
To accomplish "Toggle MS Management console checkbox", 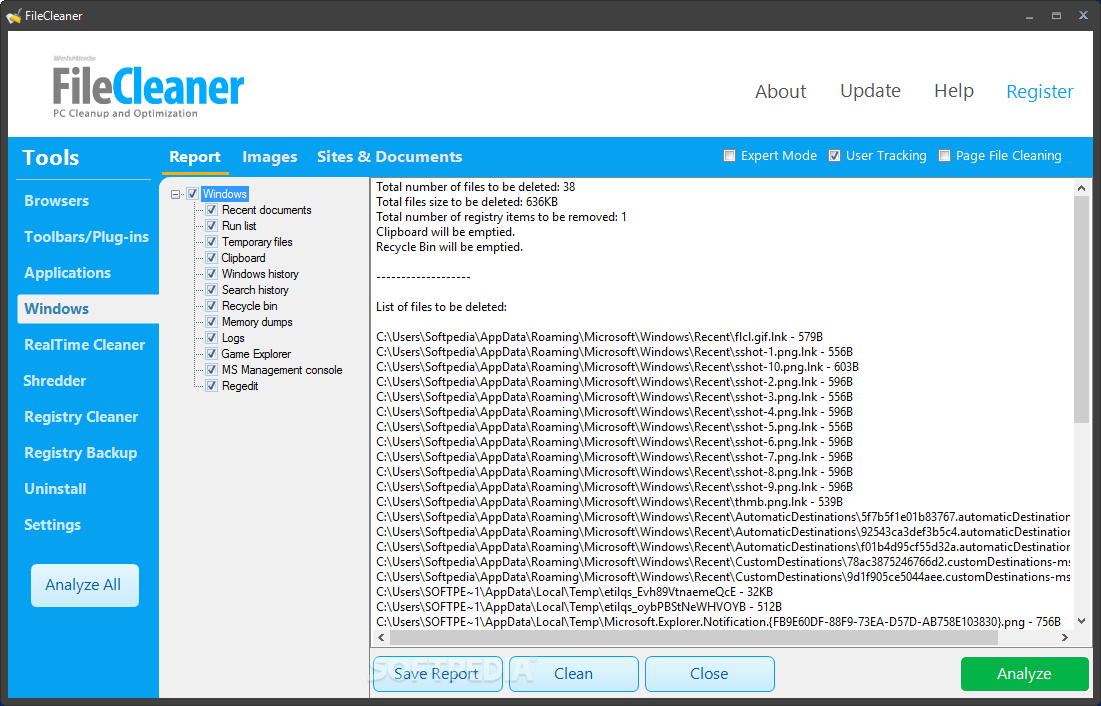I will tap(211, 370).
